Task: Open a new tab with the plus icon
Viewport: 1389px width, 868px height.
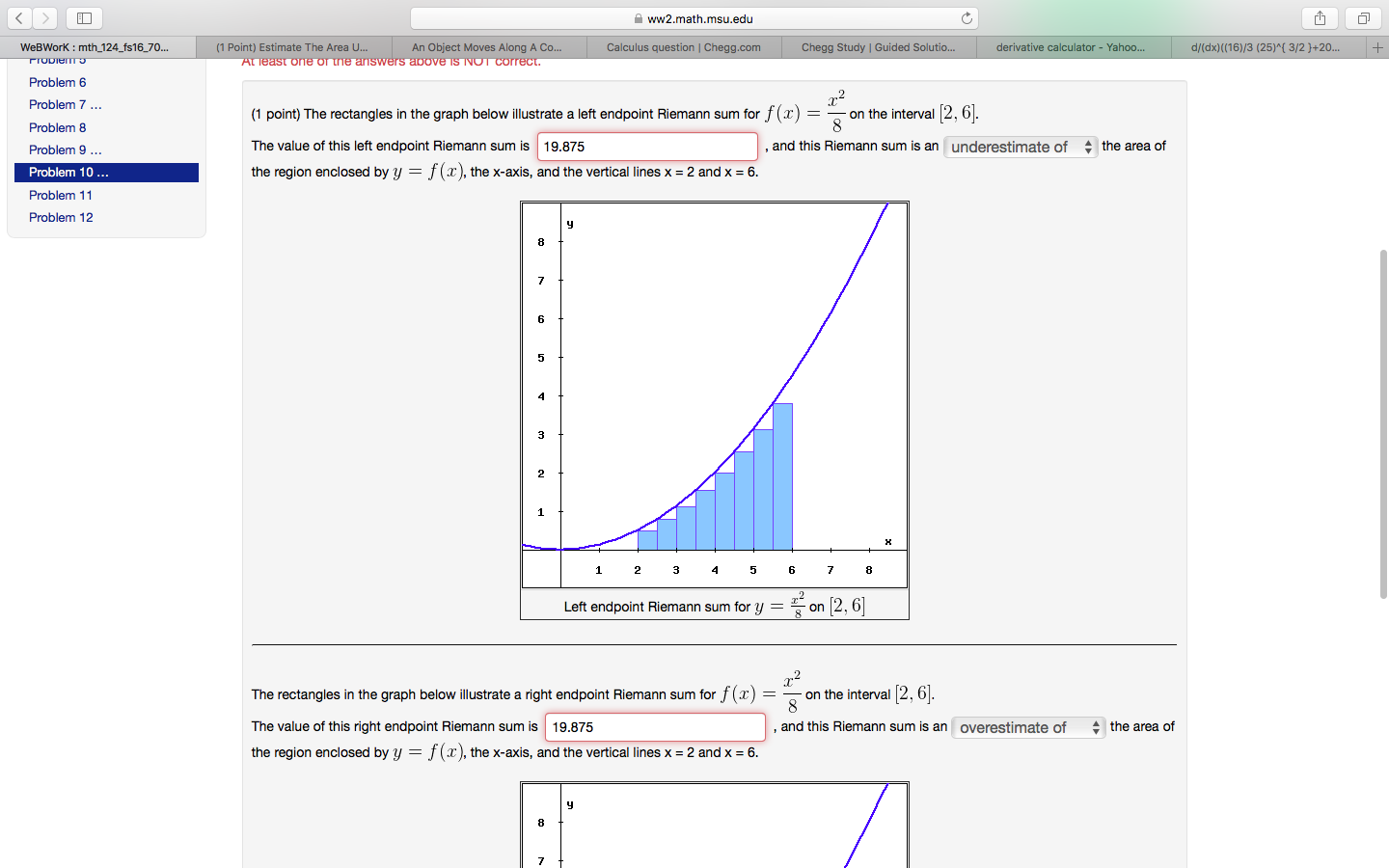Action: (x=1376, y=45)
